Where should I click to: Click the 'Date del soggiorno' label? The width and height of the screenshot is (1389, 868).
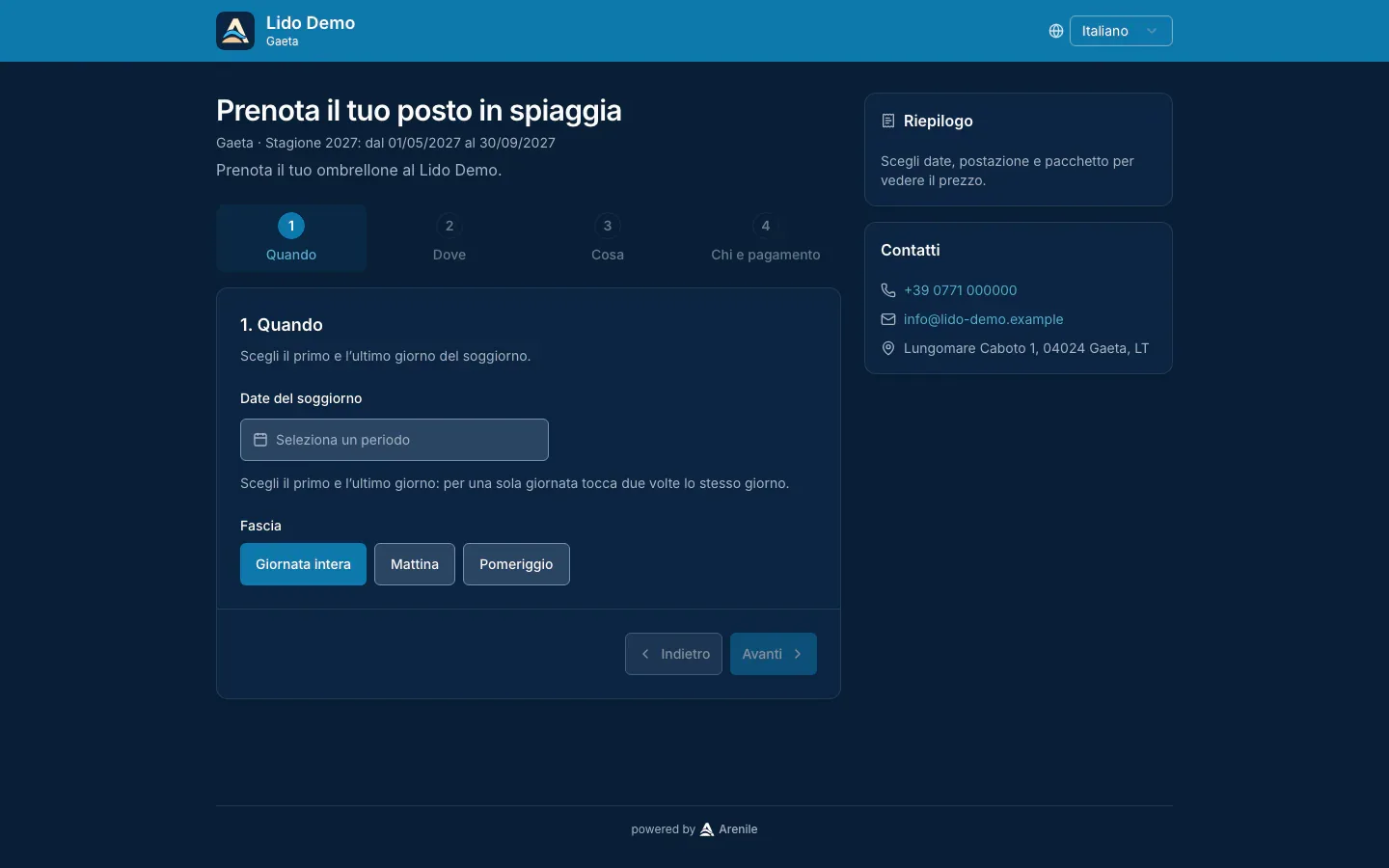(301, 398)
